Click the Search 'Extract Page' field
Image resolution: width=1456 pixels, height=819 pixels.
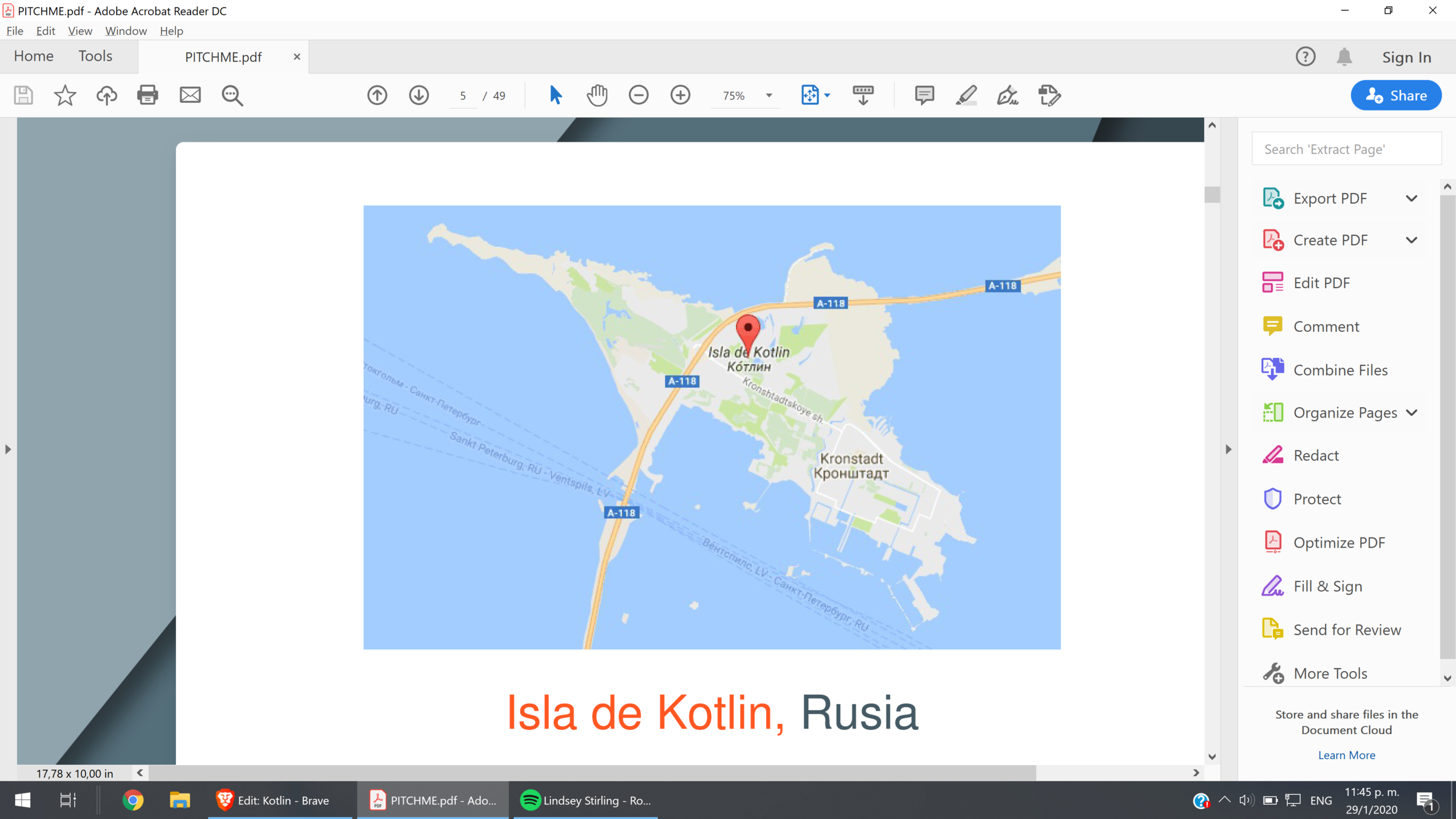1346,149
